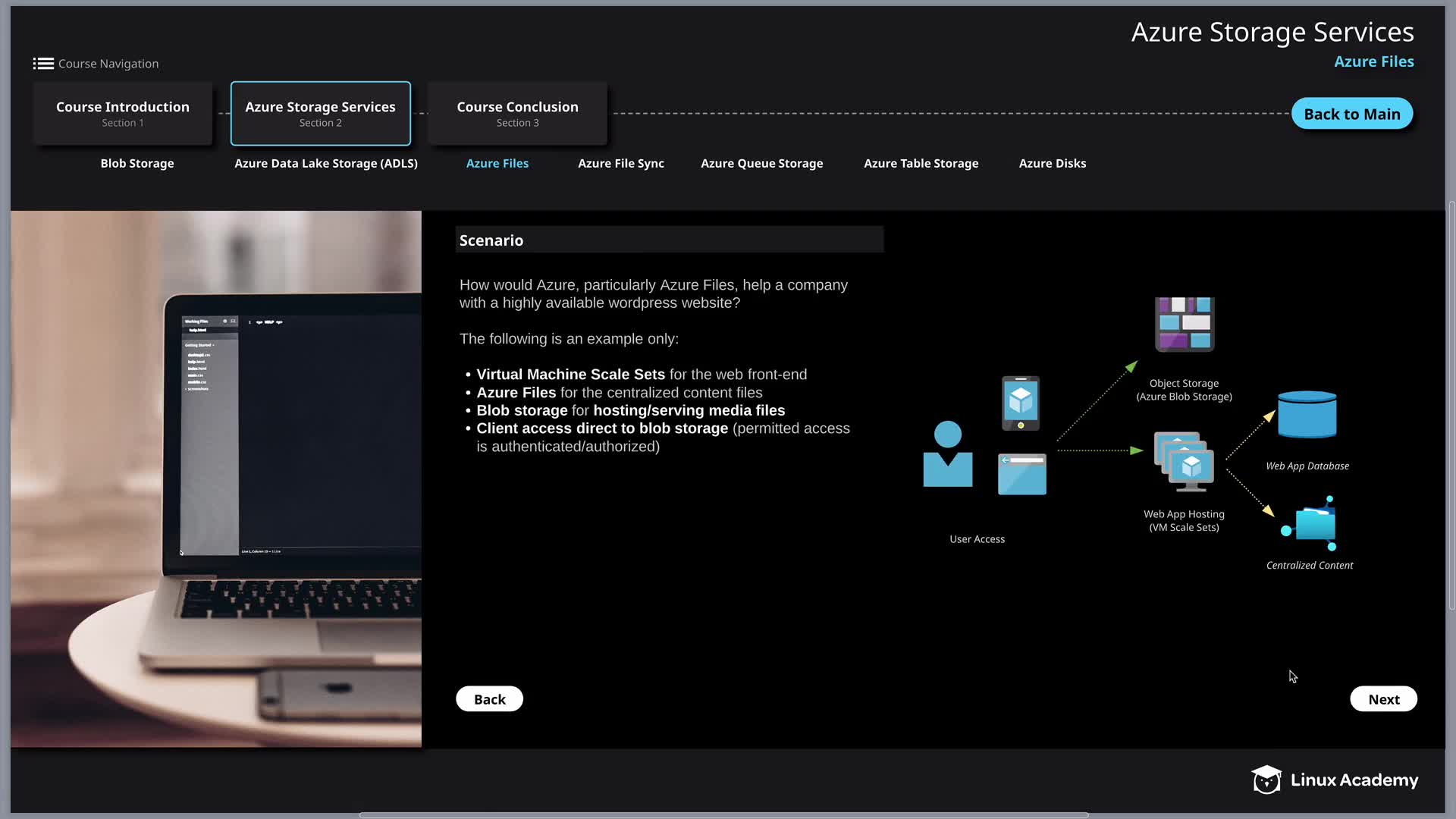This screenshot has height=819, width=1456.
Task: Click the mobile device icon in diagram
Action: pyautogui.click(x=1021, y=403)
